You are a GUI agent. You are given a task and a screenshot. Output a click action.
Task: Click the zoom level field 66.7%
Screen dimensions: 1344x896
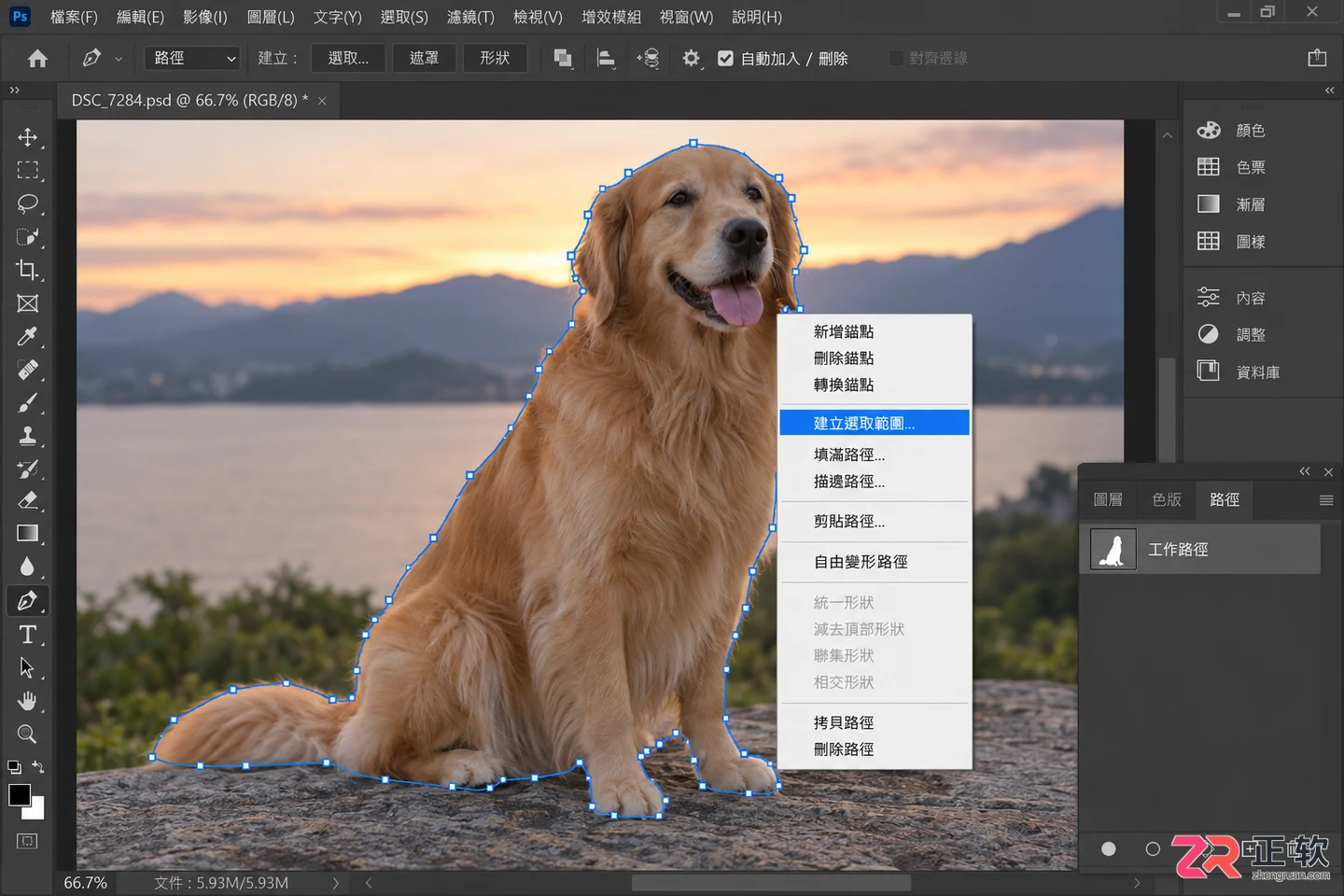tap(85, 882)
